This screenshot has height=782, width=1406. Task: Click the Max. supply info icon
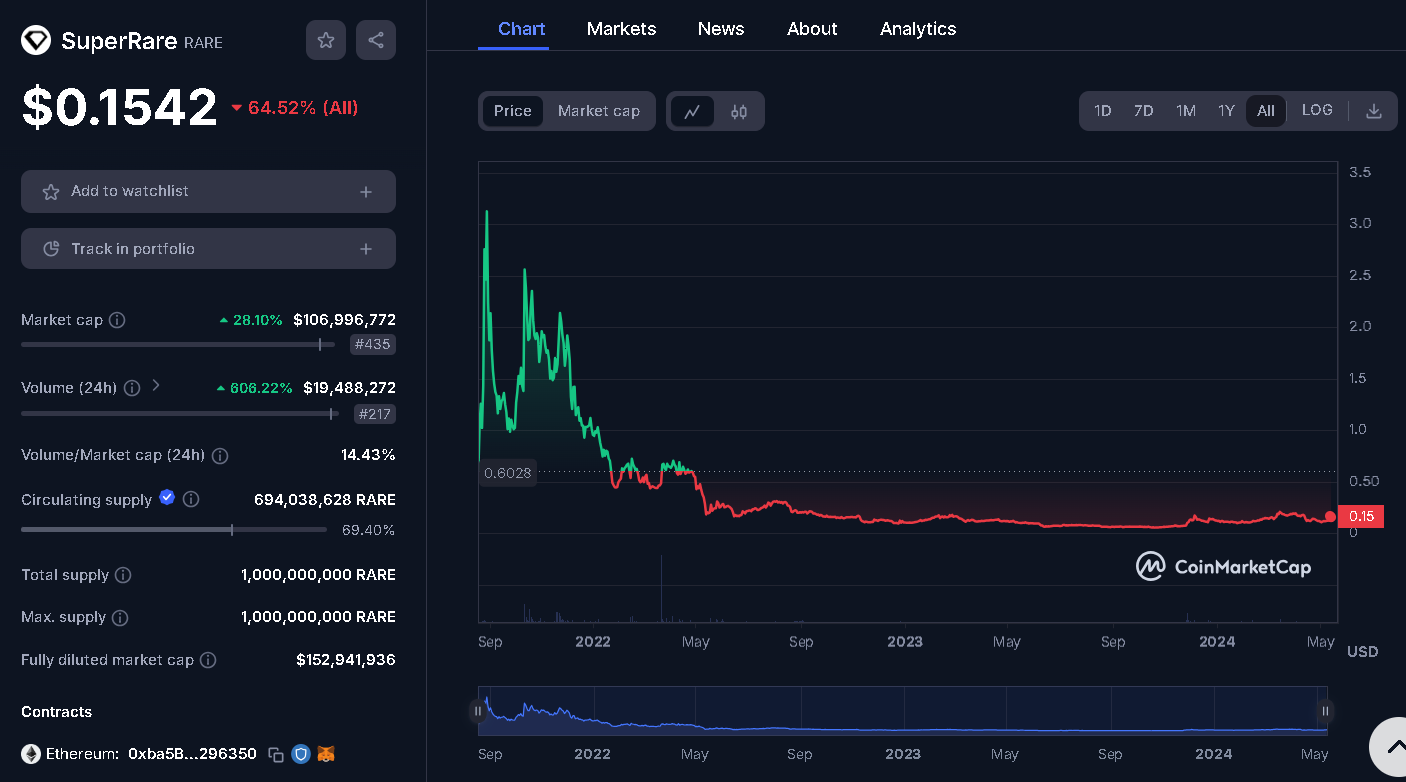coord(120,618)
